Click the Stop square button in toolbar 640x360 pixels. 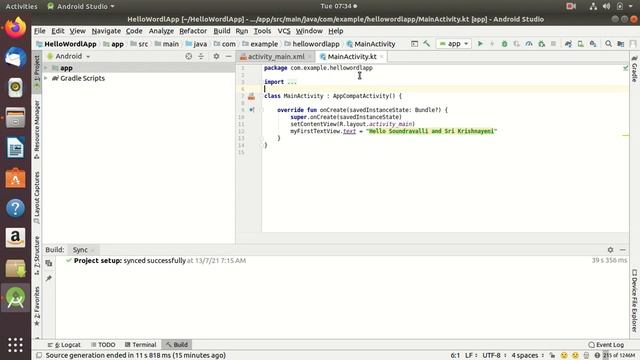point(553,44)
